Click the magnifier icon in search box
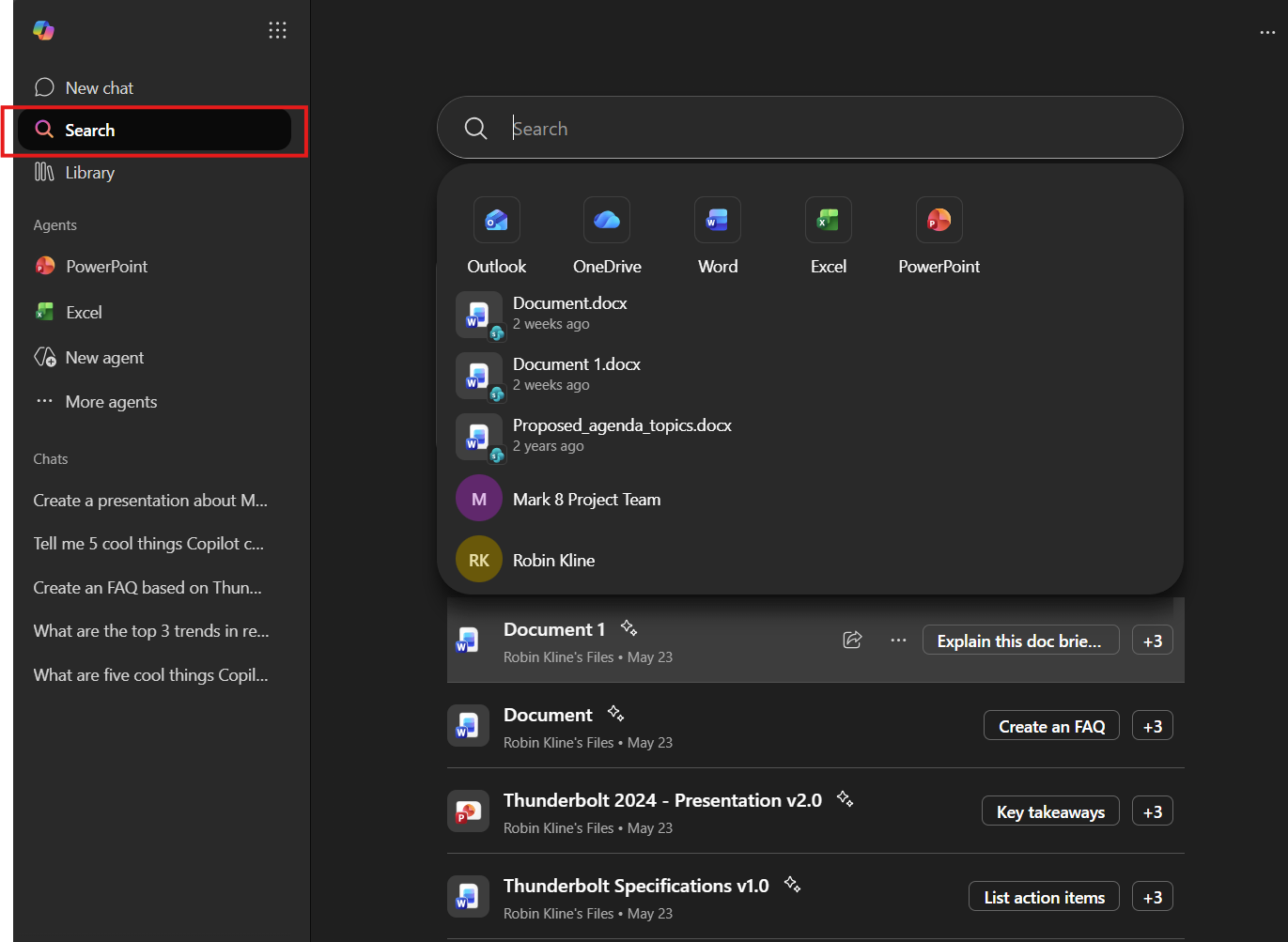Viewport: 1288px width, 942px height. 476,129
